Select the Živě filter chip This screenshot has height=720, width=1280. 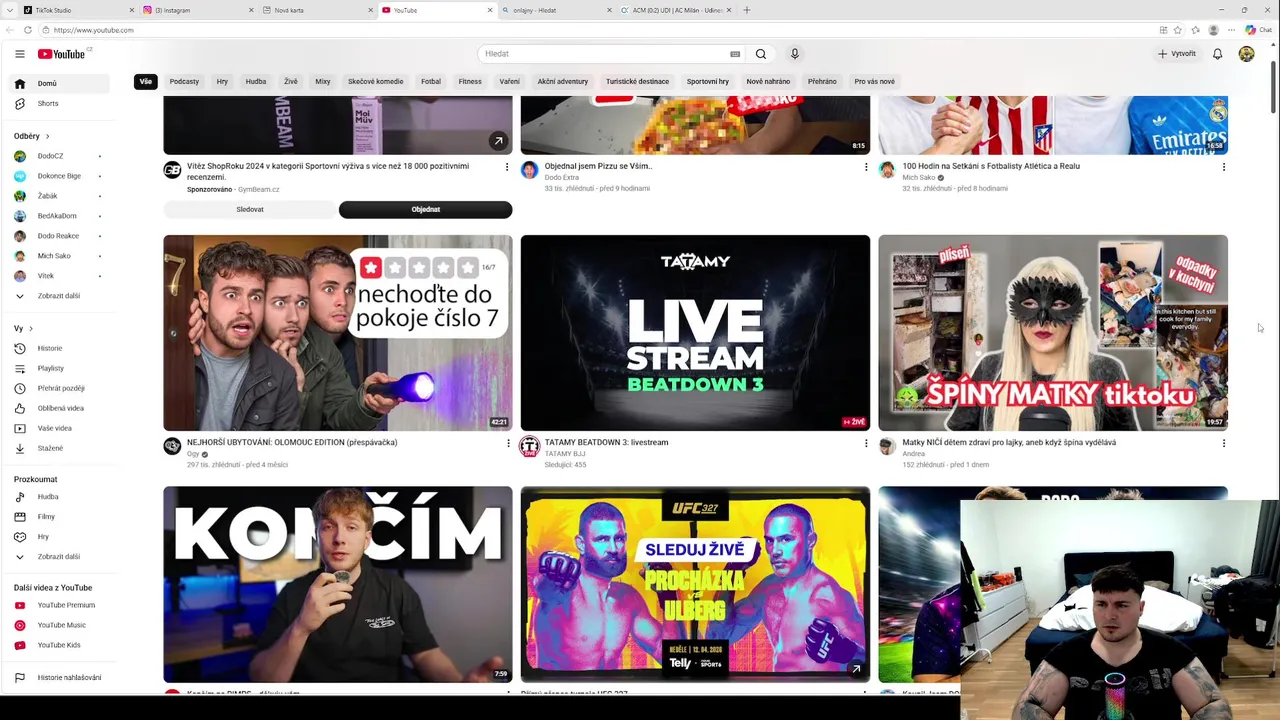[290, 82]
